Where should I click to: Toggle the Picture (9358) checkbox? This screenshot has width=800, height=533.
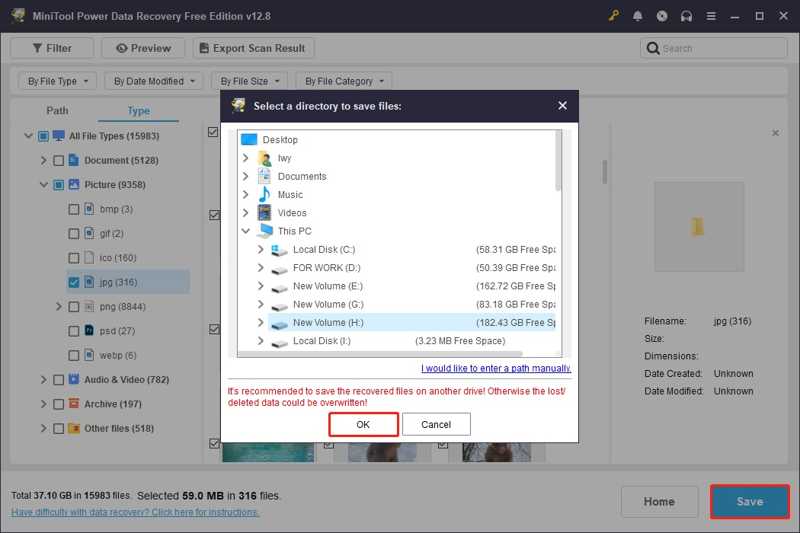(x=59, y=185)
